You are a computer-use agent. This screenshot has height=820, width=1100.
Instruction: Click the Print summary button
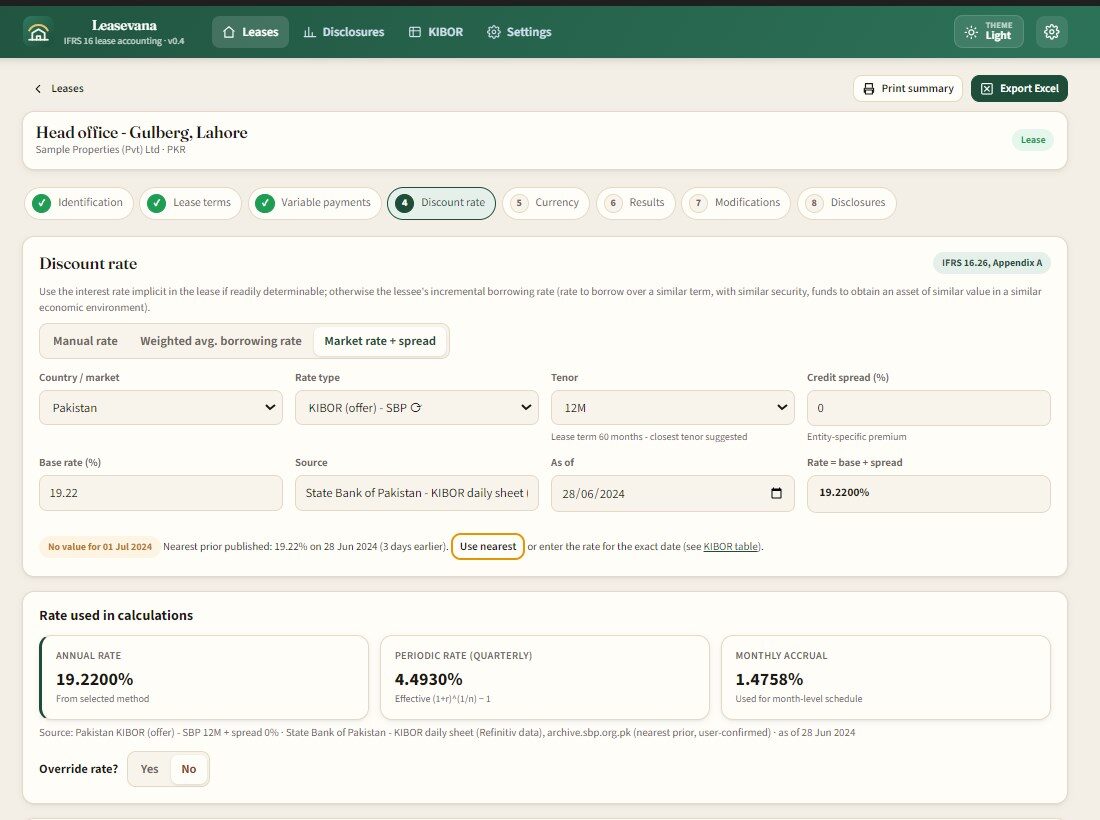[x=908, y=88]
